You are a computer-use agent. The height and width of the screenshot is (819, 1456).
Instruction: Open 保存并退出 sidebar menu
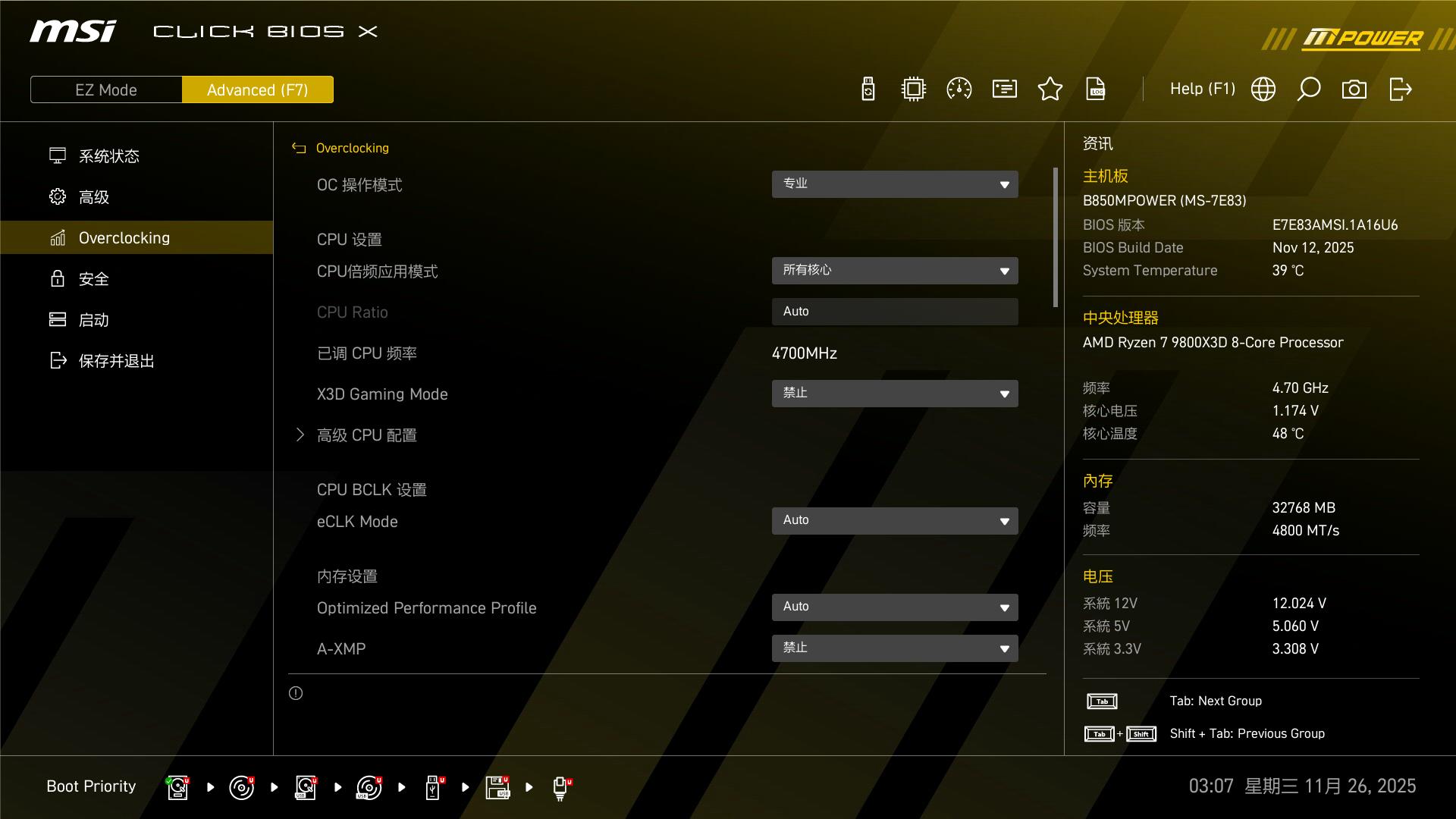click(116, 361)
